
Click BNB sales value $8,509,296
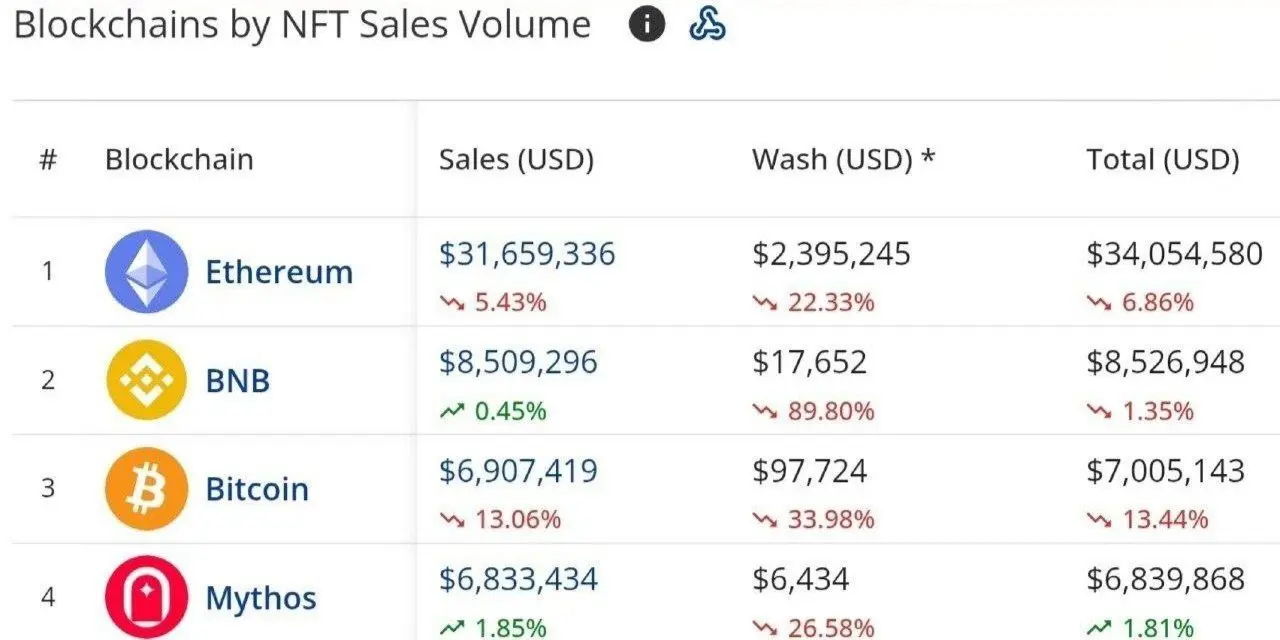point(518,362)
